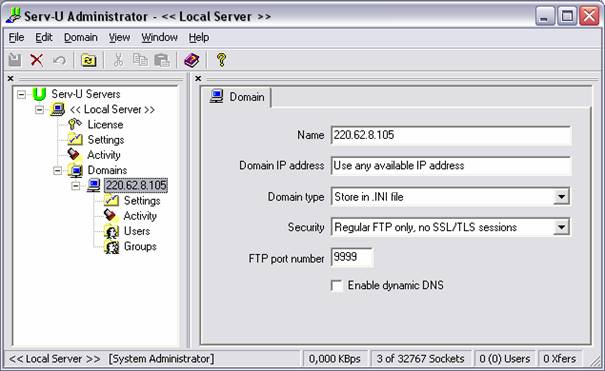This screenshot has height=371, width=605.
Task: Click the Local Server computer icon in tree
Action: 58,110
